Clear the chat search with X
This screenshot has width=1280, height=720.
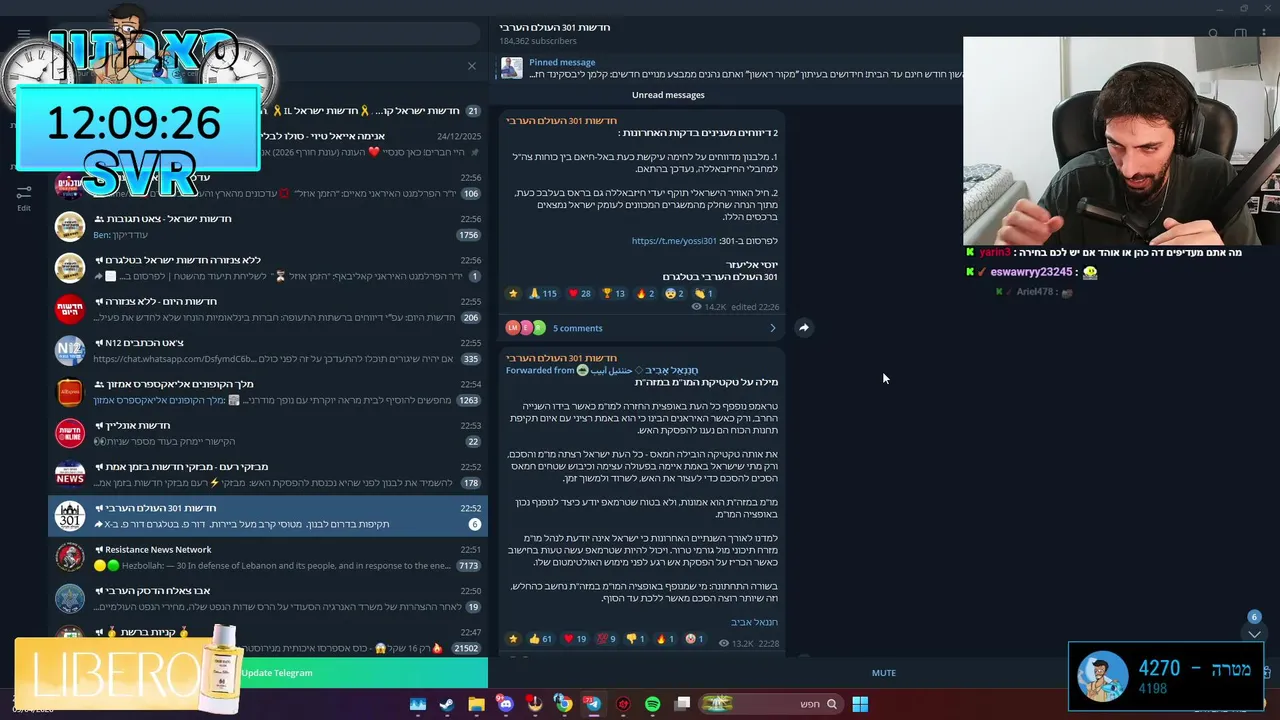coord(472,66)
